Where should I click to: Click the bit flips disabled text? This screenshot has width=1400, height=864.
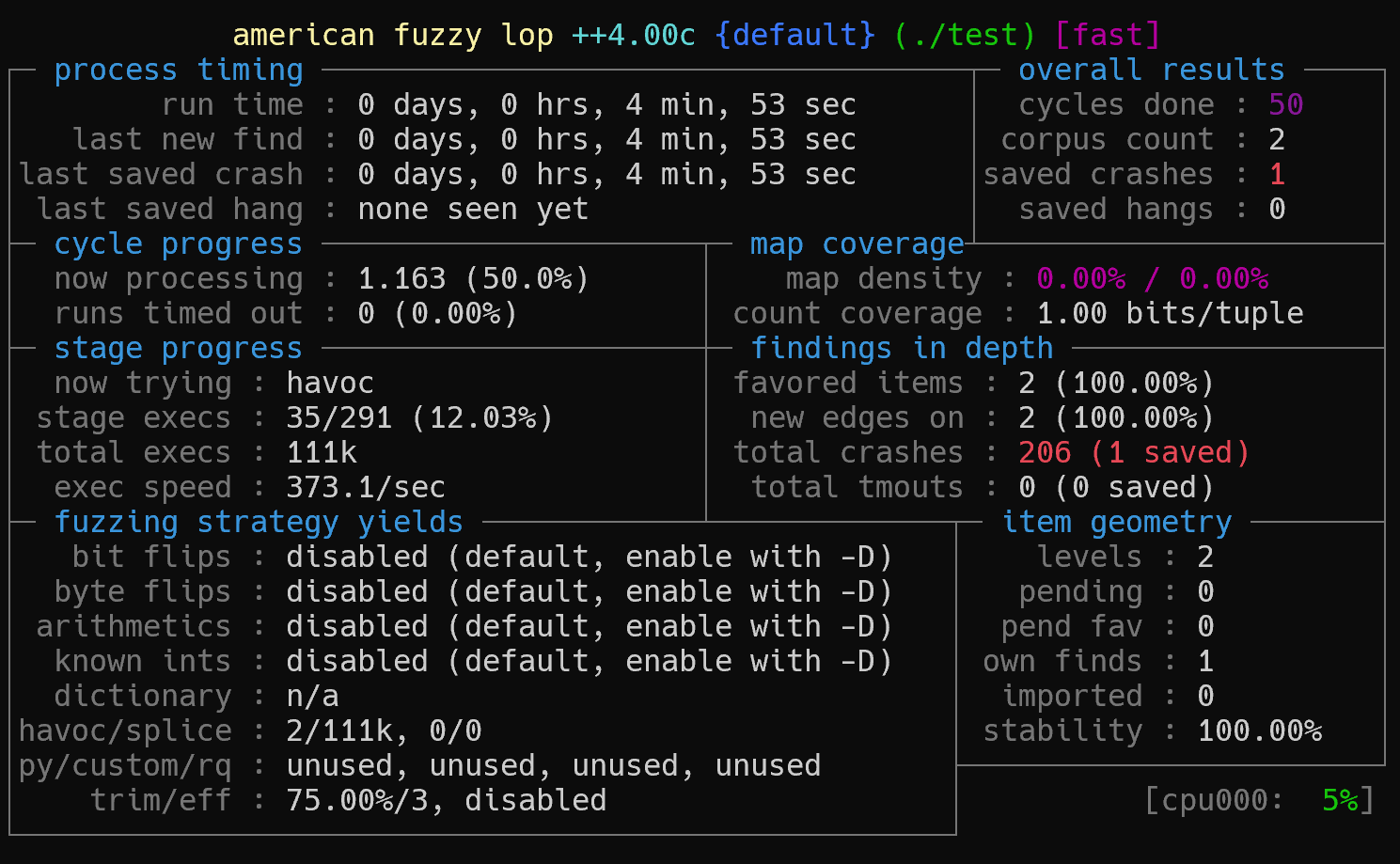click(589, 558)
